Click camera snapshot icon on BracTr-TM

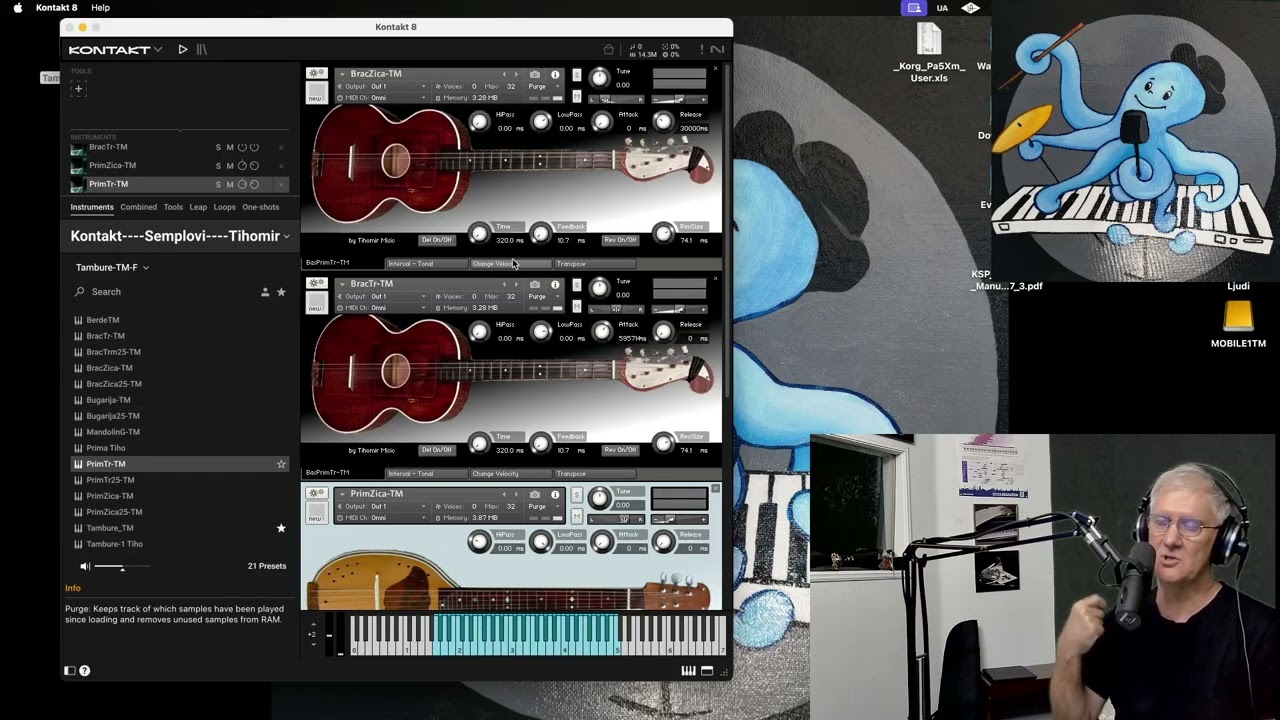pos(535,284)
